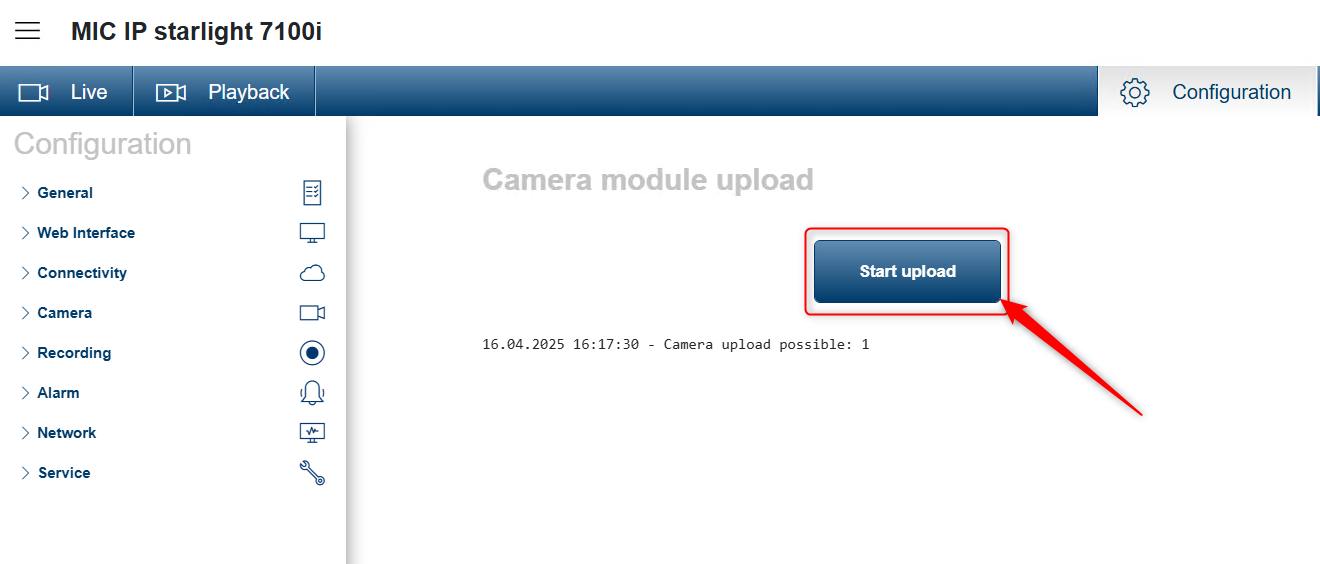Screen dimensions: 1320x564
Task: Click the Recording circle icon
Action: pyautogui.click(x=312, y=353)
